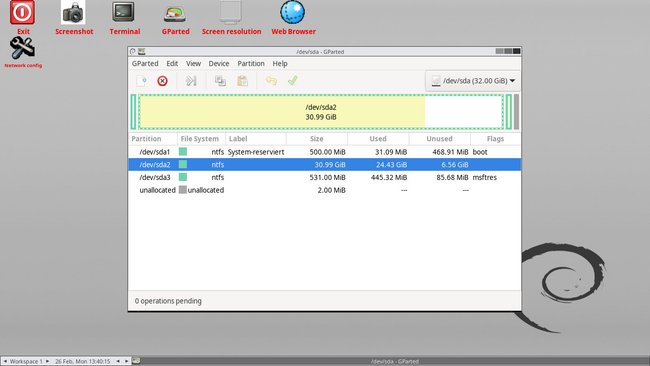
Task: Open the Terminal desktop icon
Action: coord(124,12)
